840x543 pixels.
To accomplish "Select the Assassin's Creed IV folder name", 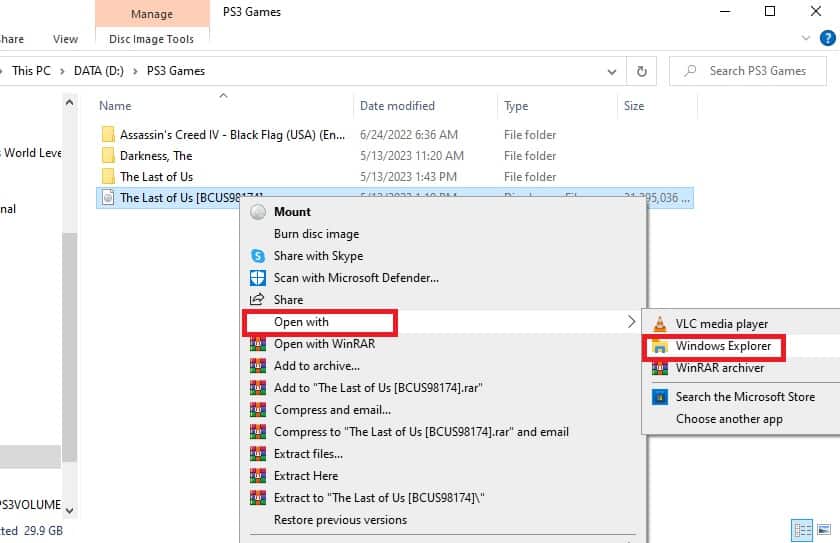I will point(232,134).
